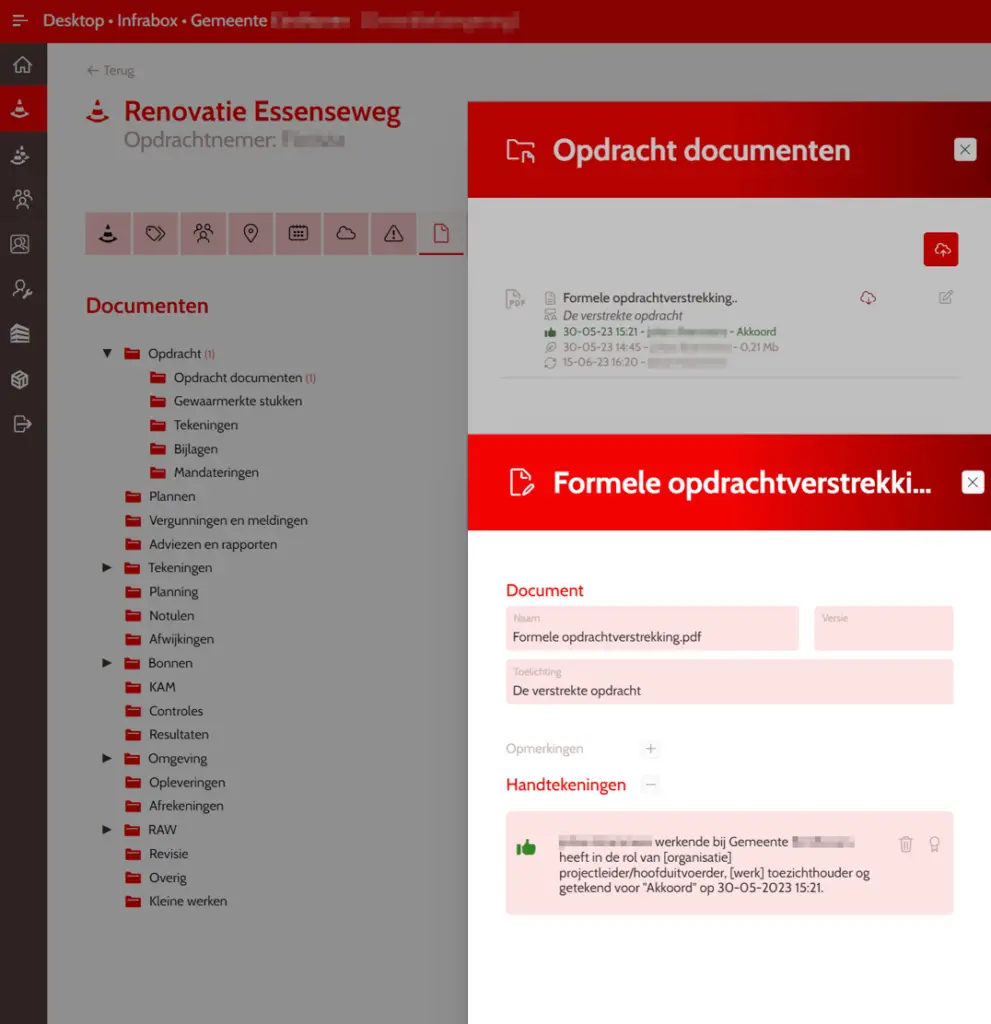This screenshot has height=1024, width=991.
Task: Open the Kleine werken folder
Action: 176,901
